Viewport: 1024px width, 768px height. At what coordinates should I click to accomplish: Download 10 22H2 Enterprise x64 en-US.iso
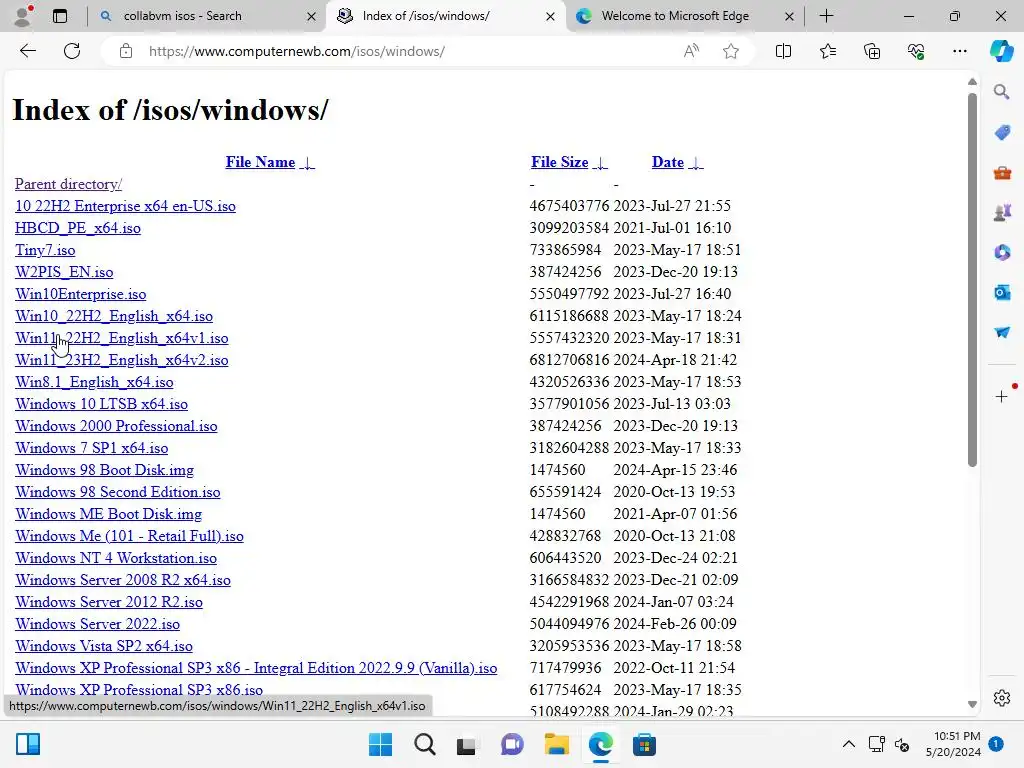pyautogui.click(x=125, y=206)
